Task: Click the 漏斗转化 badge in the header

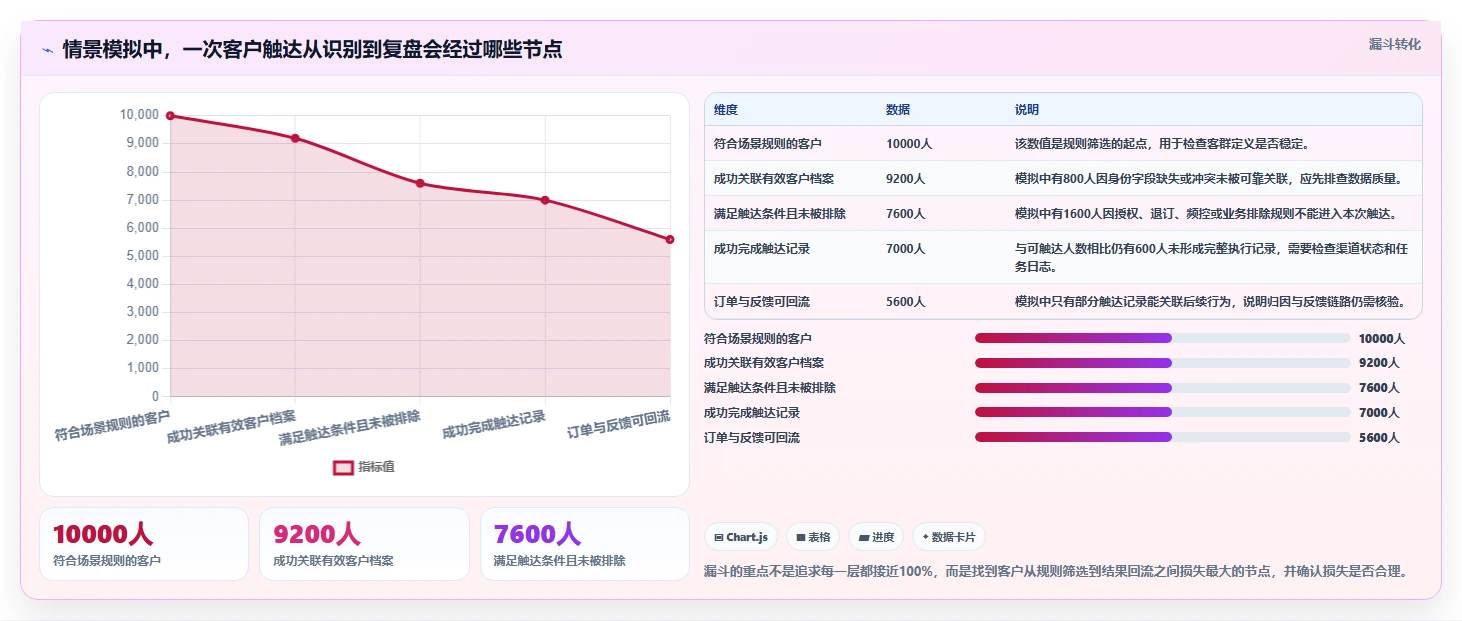Action: tap(1394, 44)
